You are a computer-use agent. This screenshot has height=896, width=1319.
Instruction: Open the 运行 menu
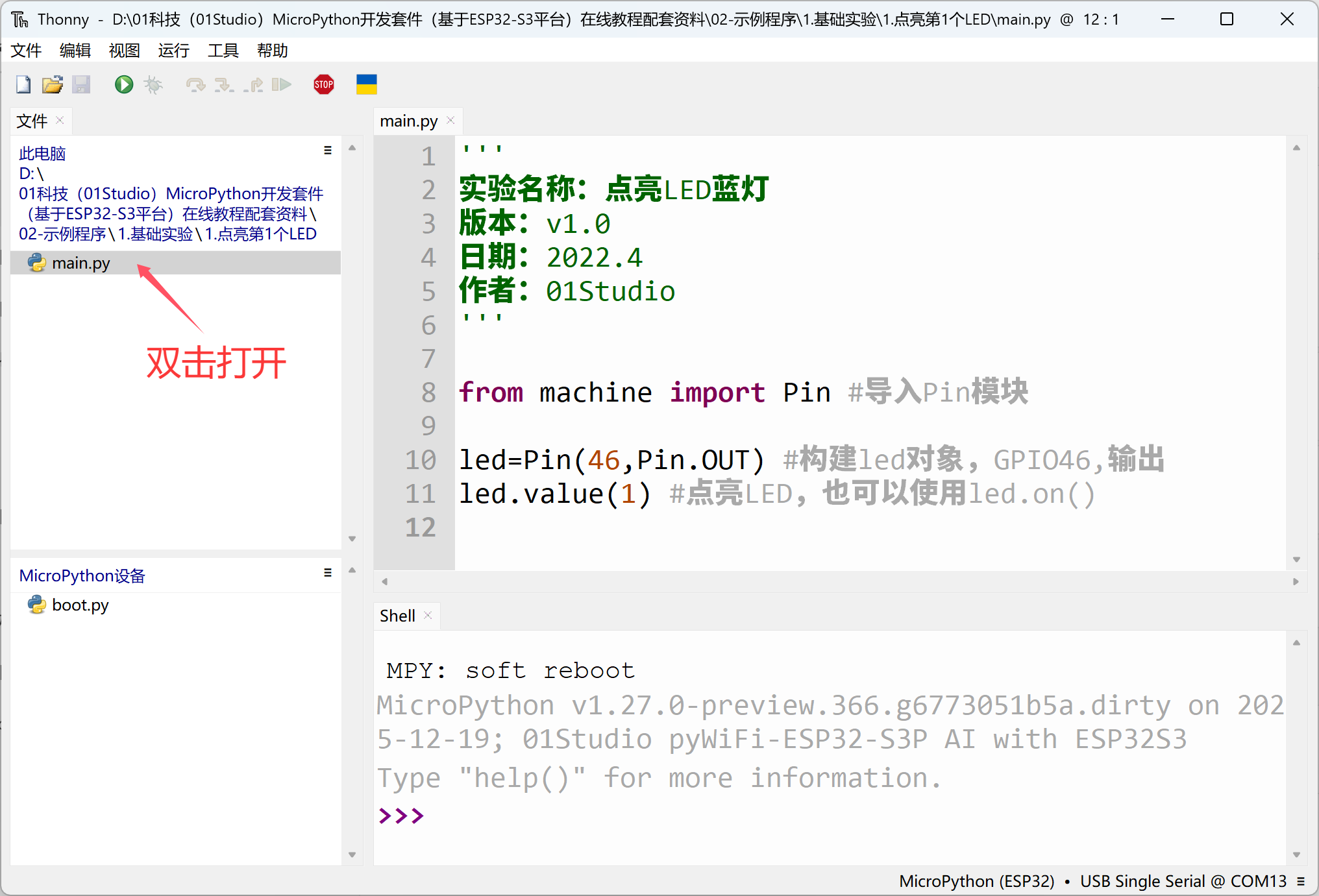click(x=173, y=51)
